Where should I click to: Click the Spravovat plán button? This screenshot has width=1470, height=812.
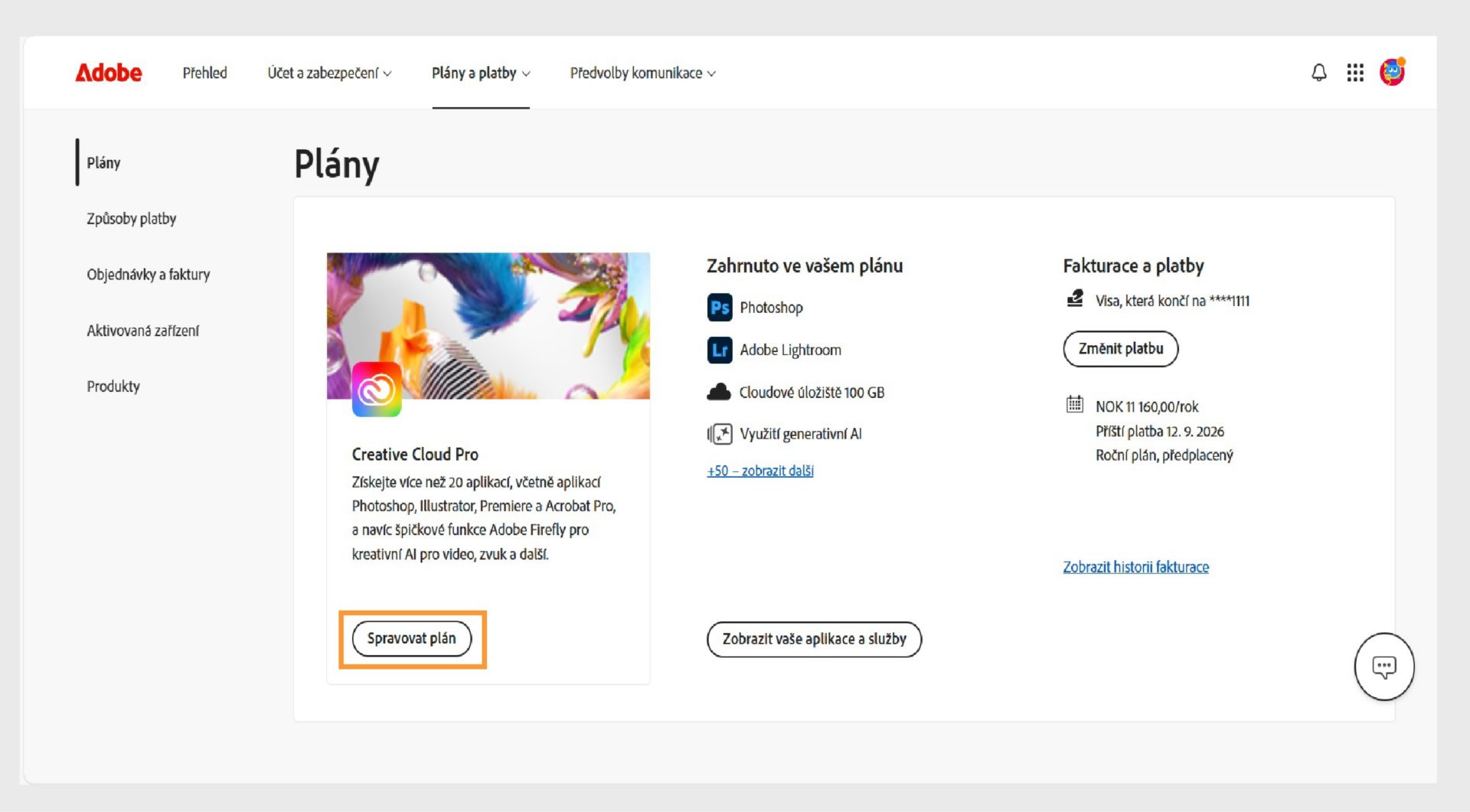pos(412,639)
